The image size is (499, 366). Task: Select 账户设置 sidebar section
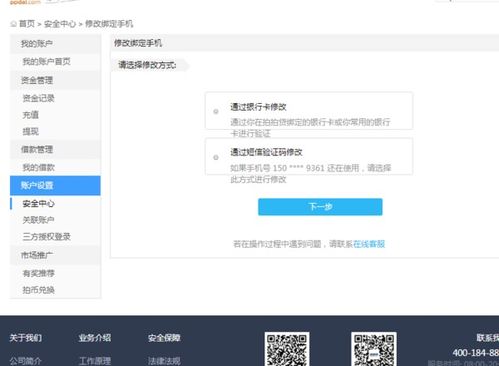coord(55,186)
